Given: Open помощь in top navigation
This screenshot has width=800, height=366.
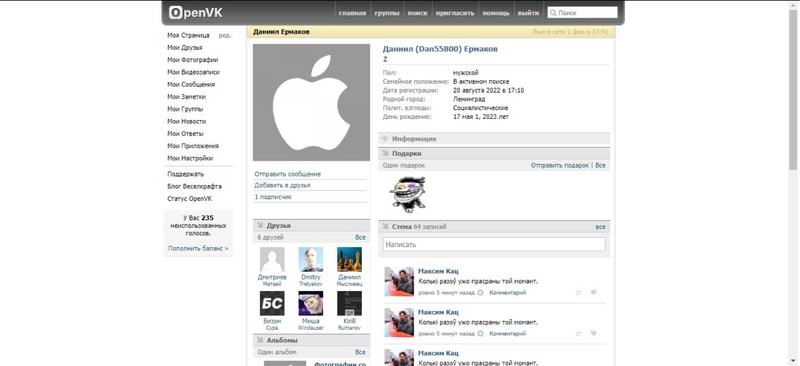Looking at the screenshot, I should click(496, 13).
